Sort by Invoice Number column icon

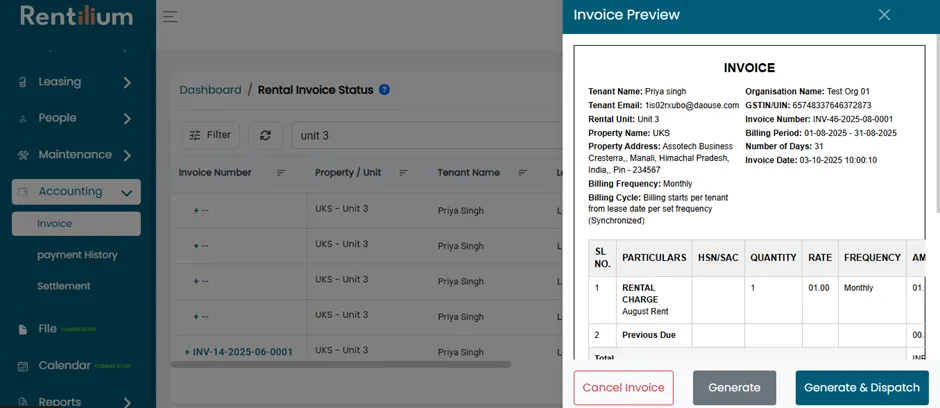[x=281, y=173]
